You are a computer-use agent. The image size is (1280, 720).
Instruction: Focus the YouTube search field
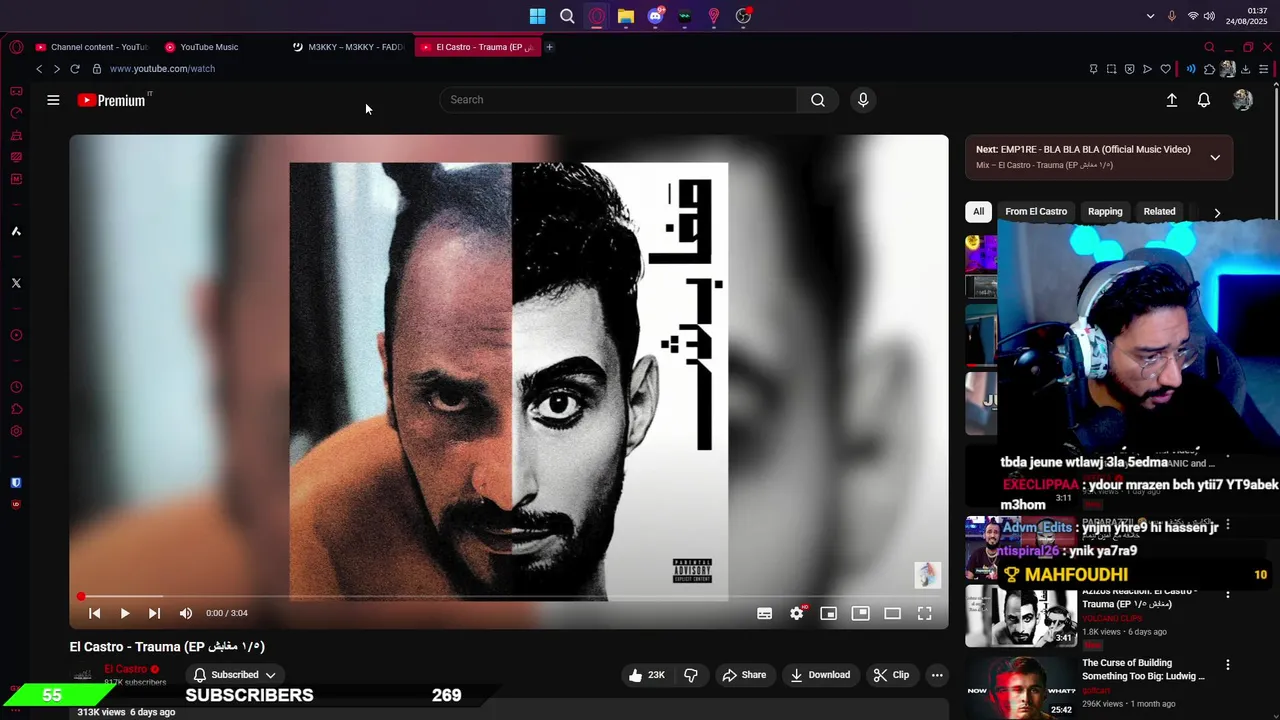tap(618, 100)
